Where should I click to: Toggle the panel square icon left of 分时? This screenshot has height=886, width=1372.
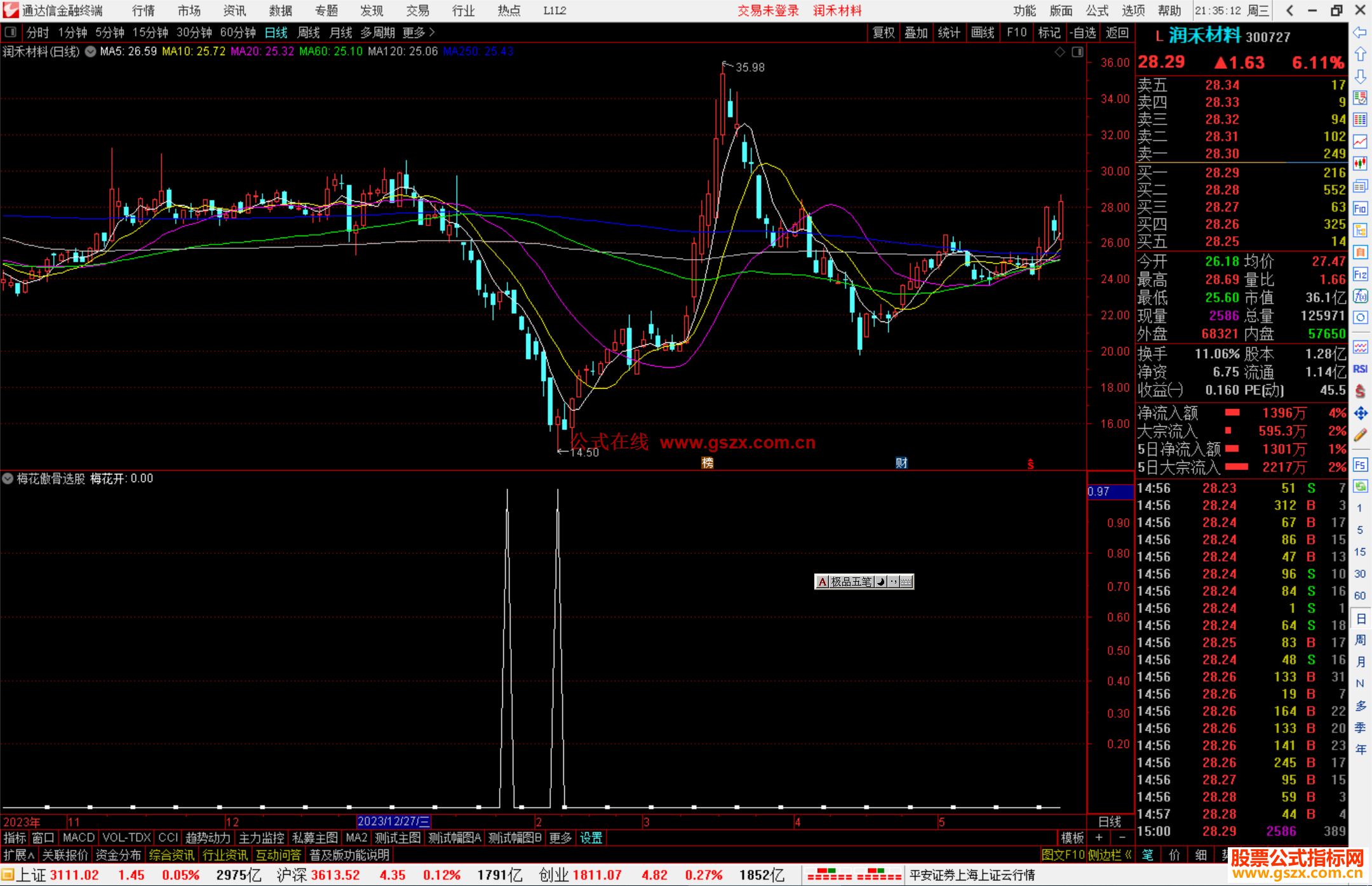tap(10, 32)
